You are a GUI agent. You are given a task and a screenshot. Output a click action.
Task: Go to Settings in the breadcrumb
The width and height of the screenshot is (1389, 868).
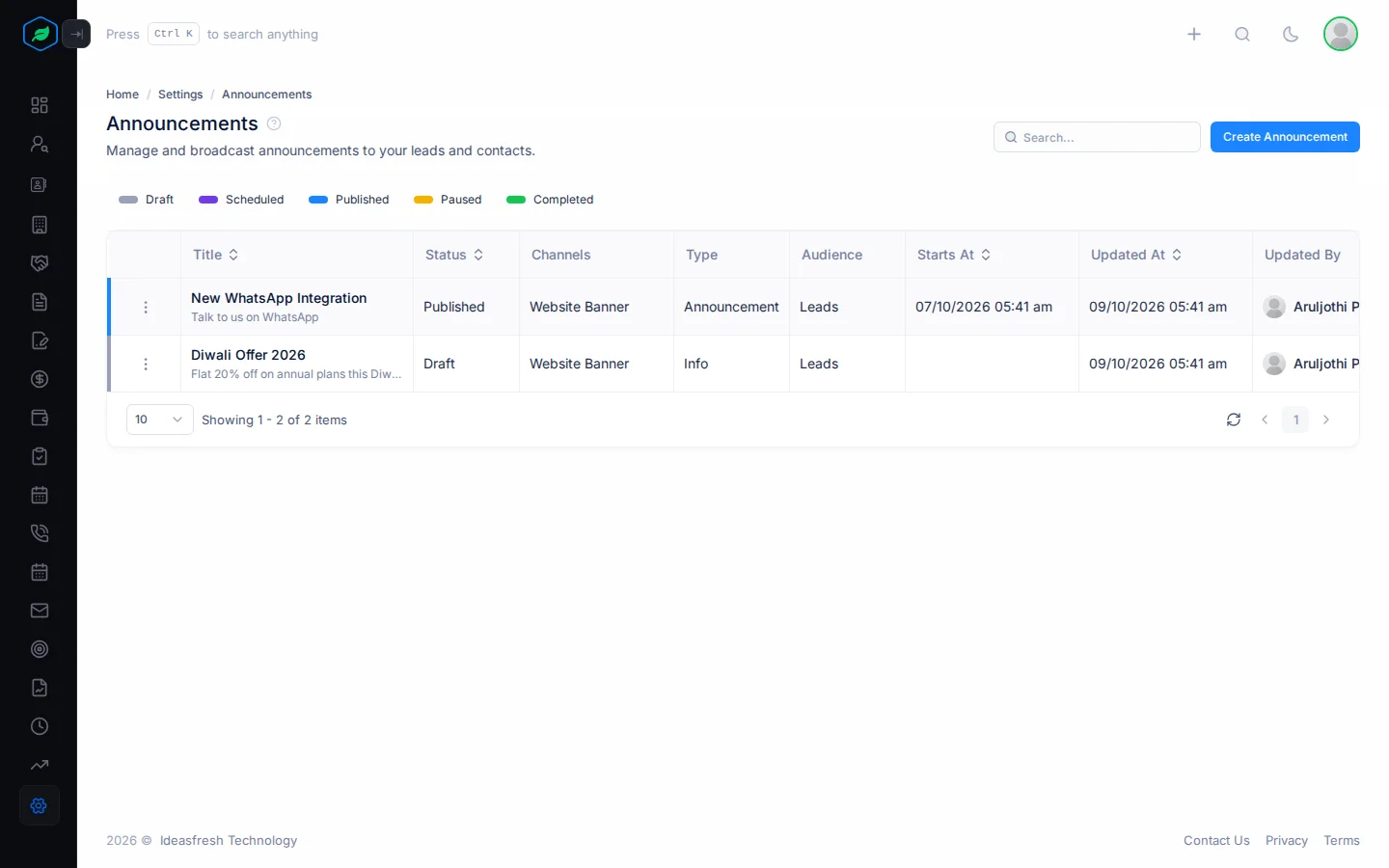[x=180, y=95]
